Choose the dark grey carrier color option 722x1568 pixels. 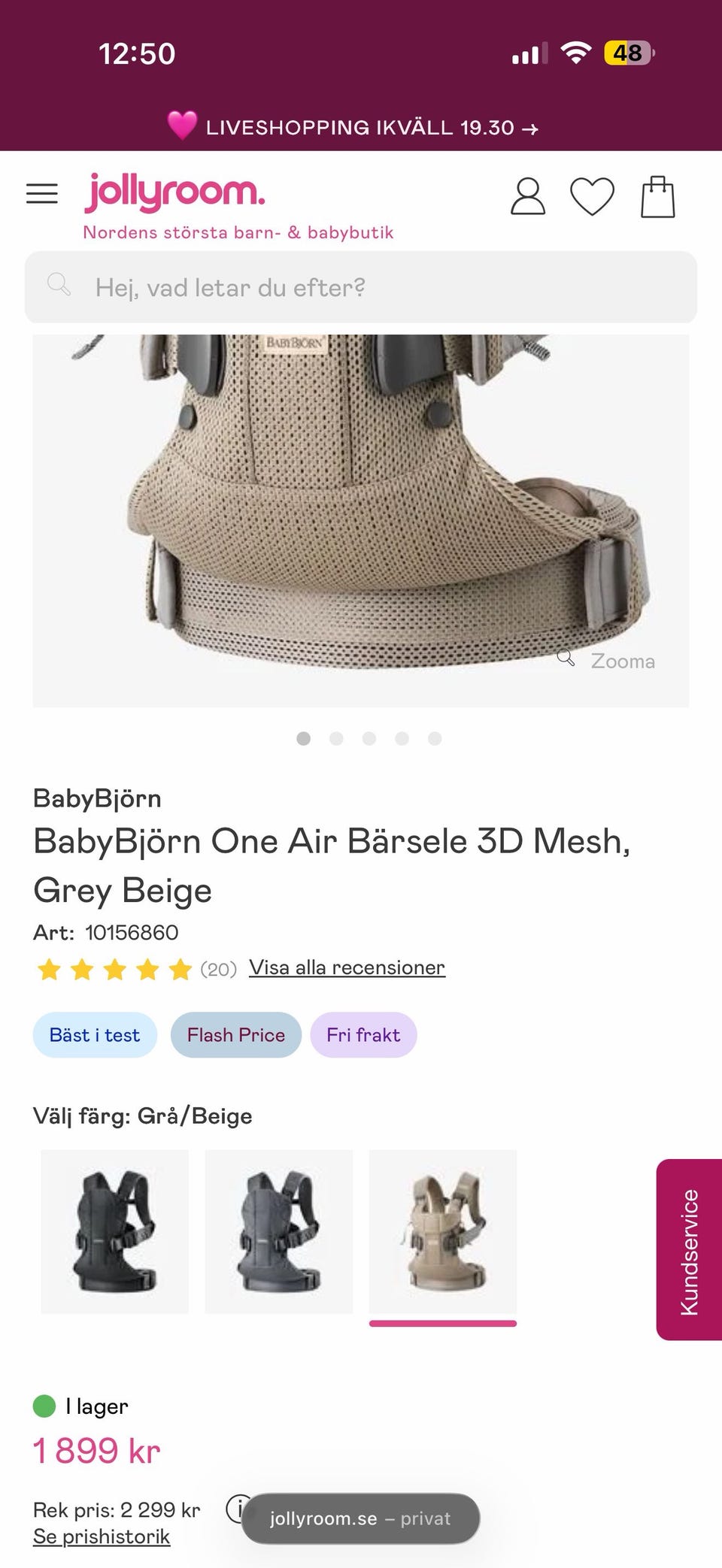pos(279,1231)
